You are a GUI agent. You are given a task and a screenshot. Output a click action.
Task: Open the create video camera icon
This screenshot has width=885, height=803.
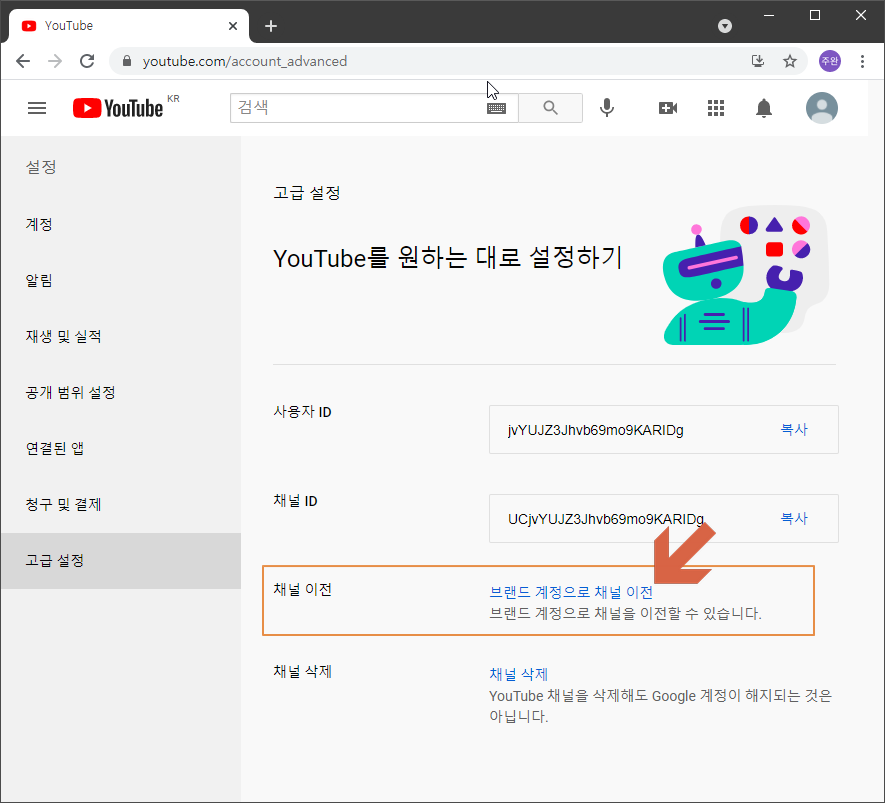[x=668, y=108]
